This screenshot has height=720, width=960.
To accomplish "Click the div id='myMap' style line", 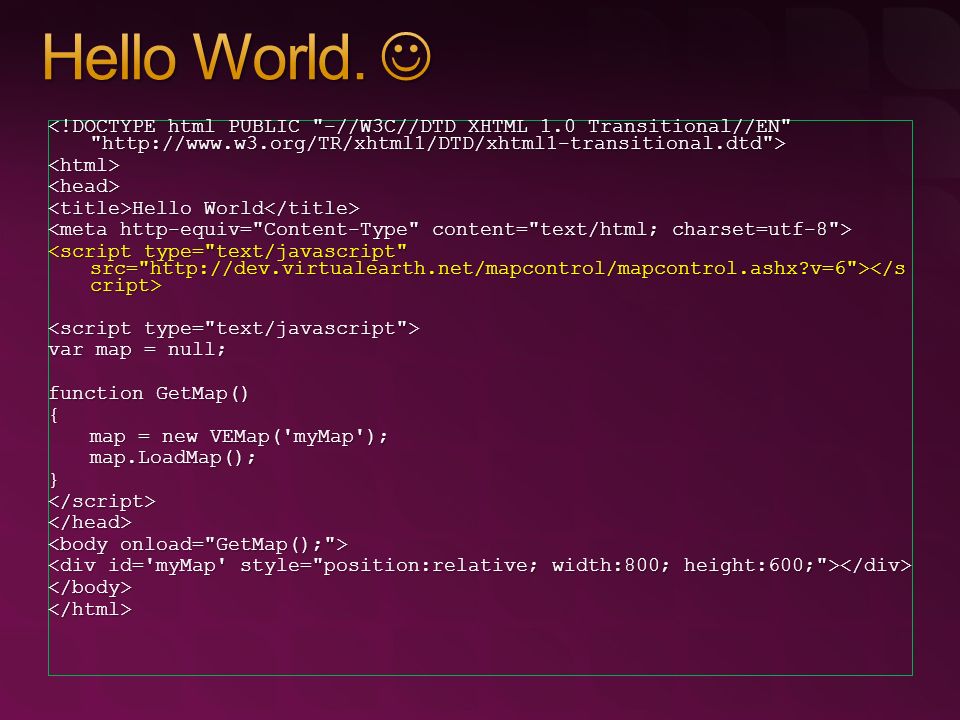I will click(x=480, y=566).
